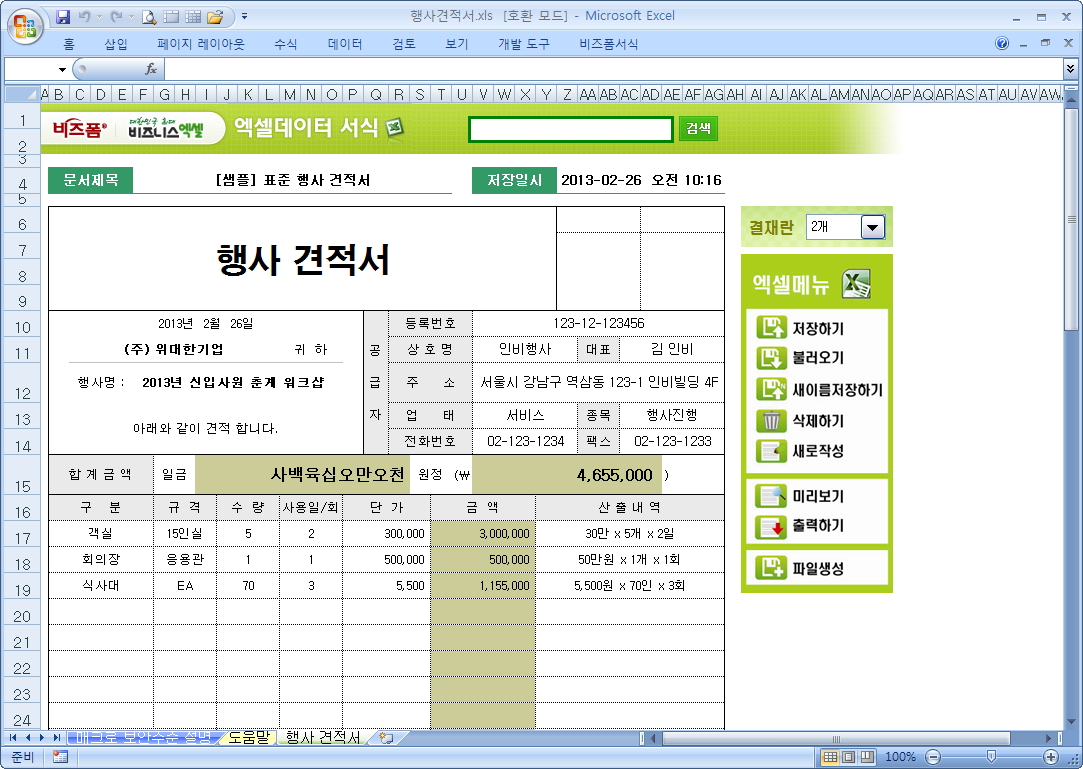The image size is (1083, 769).
Task: Select the total amount cell 4,655,000
Action: coord(566,475)
